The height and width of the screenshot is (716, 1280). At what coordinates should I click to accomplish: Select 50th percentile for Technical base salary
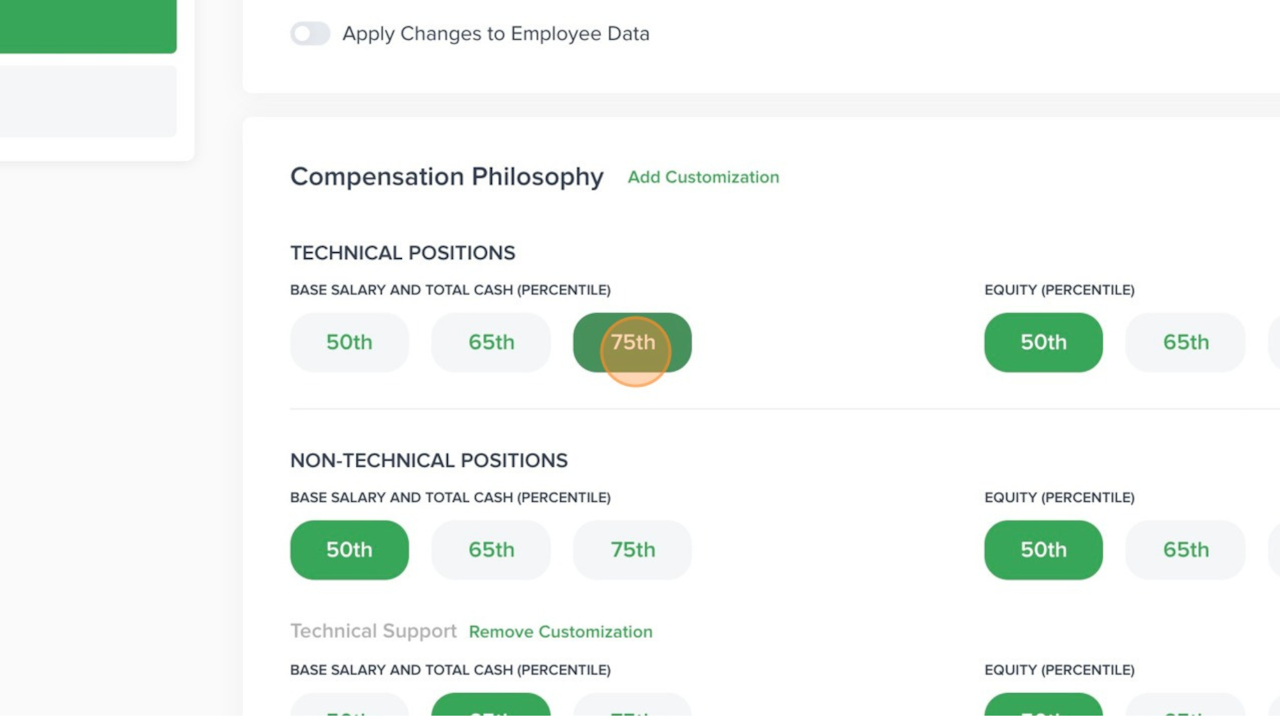pos(349,342)
